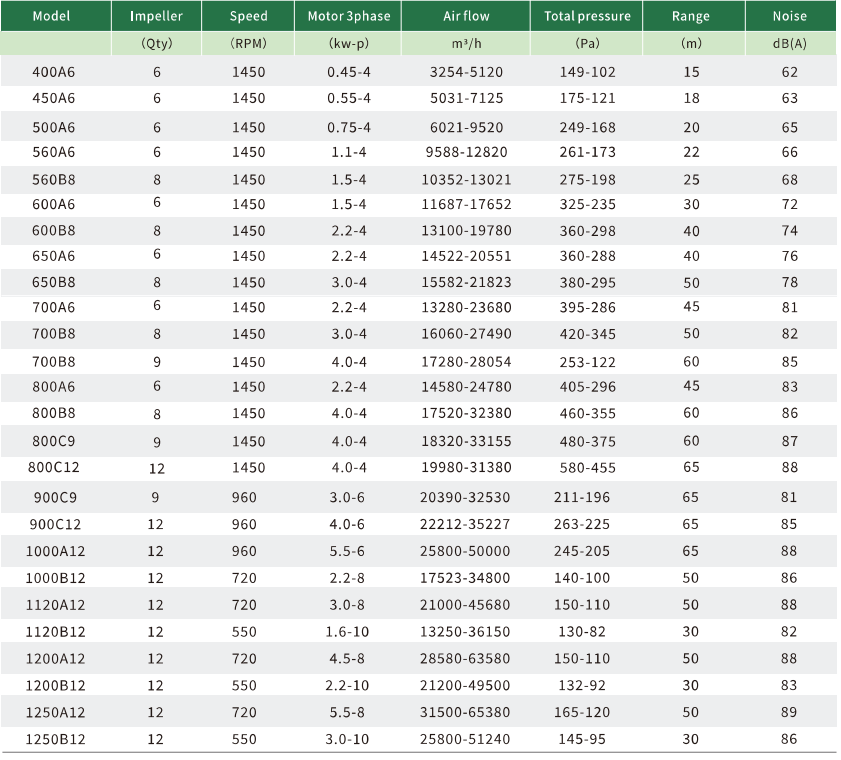Click the Air flow column header
The height and width of the screenshot is (760, 841).
click(466, 16)
